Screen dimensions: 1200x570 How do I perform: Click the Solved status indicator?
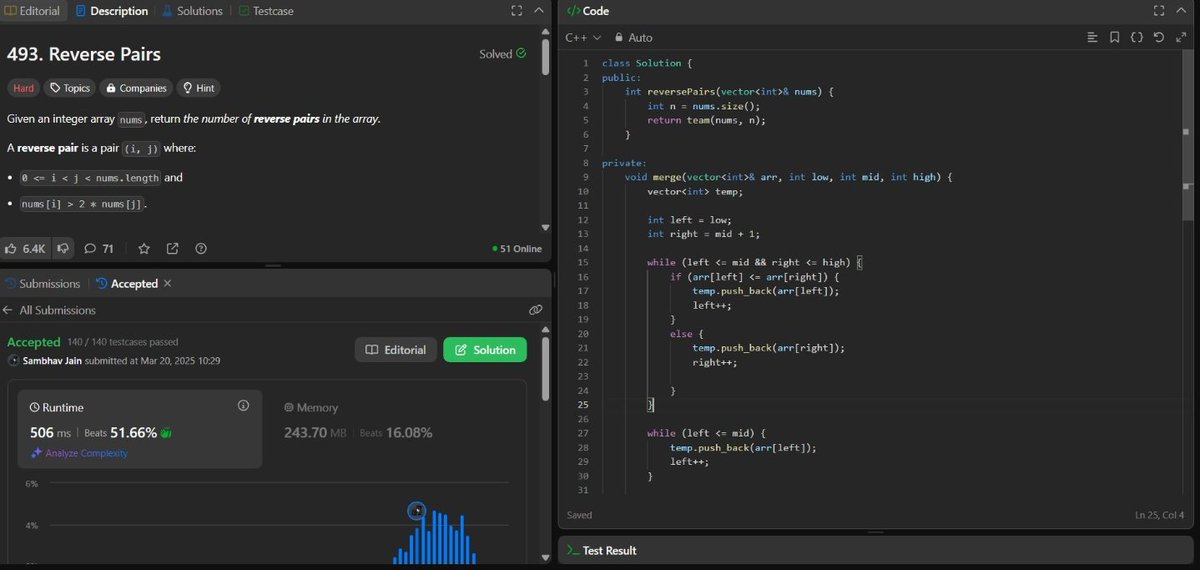click(502, 54)
